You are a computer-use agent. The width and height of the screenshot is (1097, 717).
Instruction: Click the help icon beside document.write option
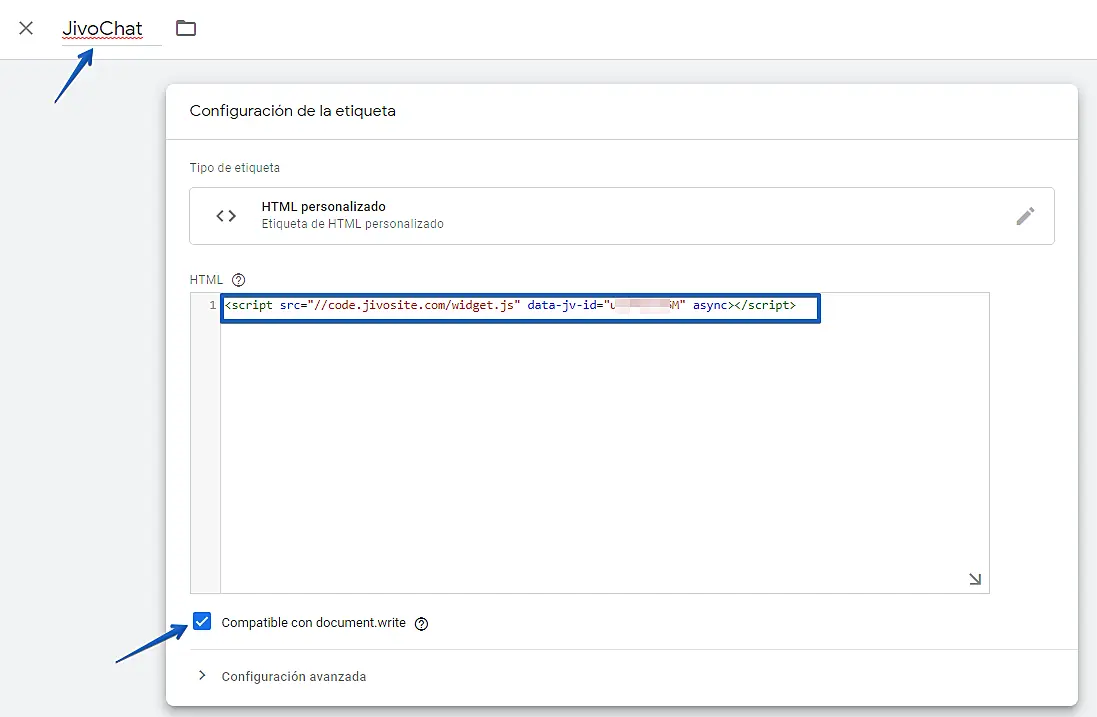click(421, 623)
